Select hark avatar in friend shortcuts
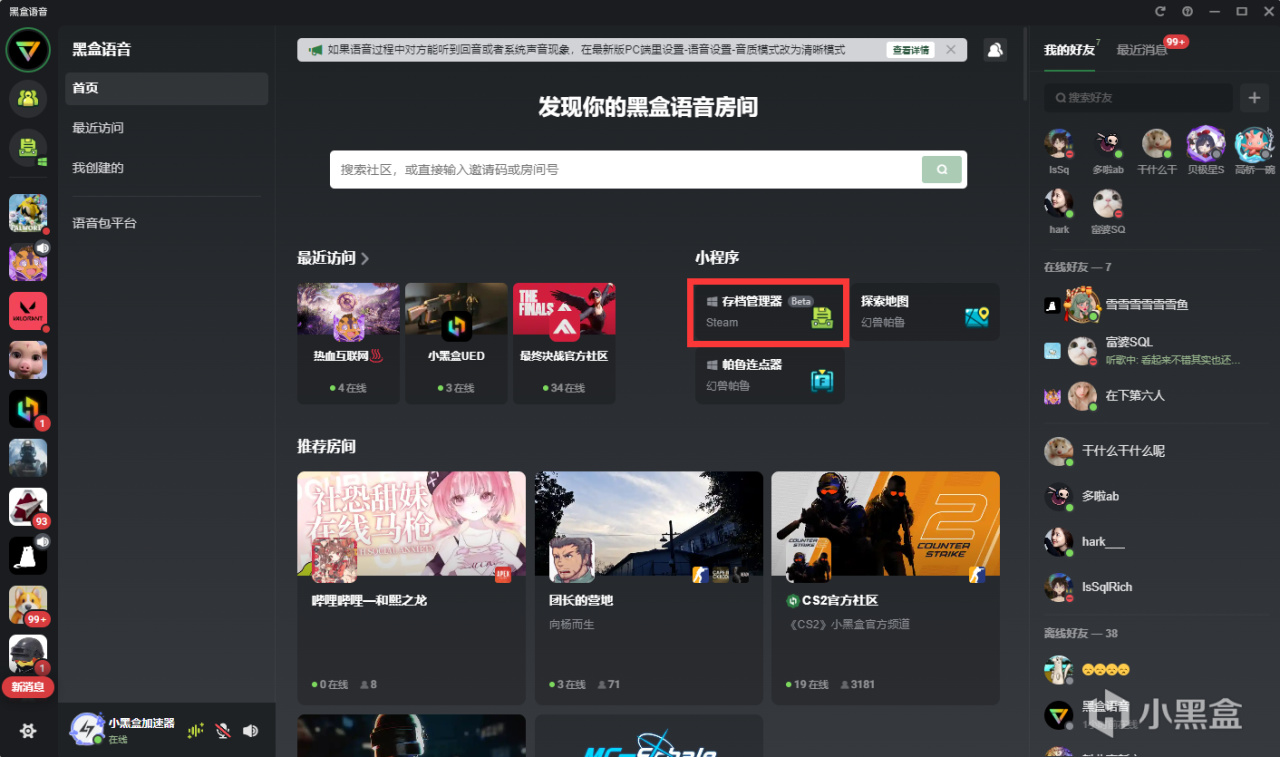 (1059, 204)
